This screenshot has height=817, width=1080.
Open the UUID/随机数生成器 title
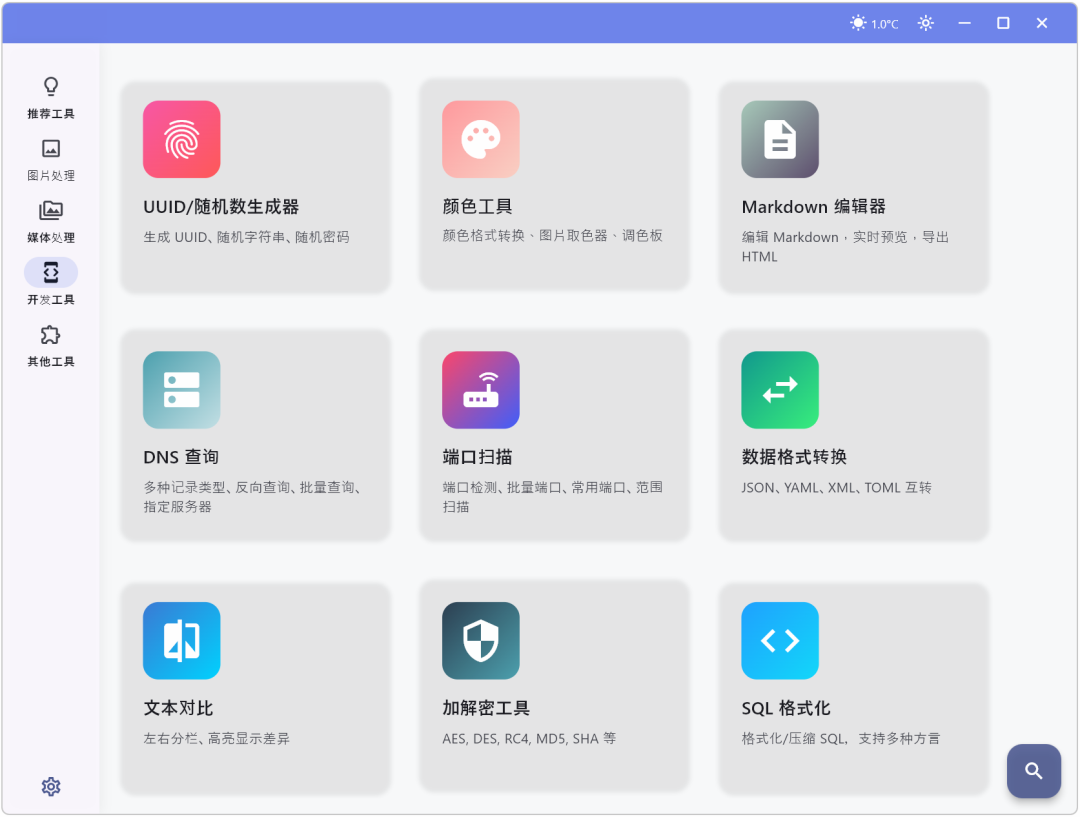coord(221,207)
